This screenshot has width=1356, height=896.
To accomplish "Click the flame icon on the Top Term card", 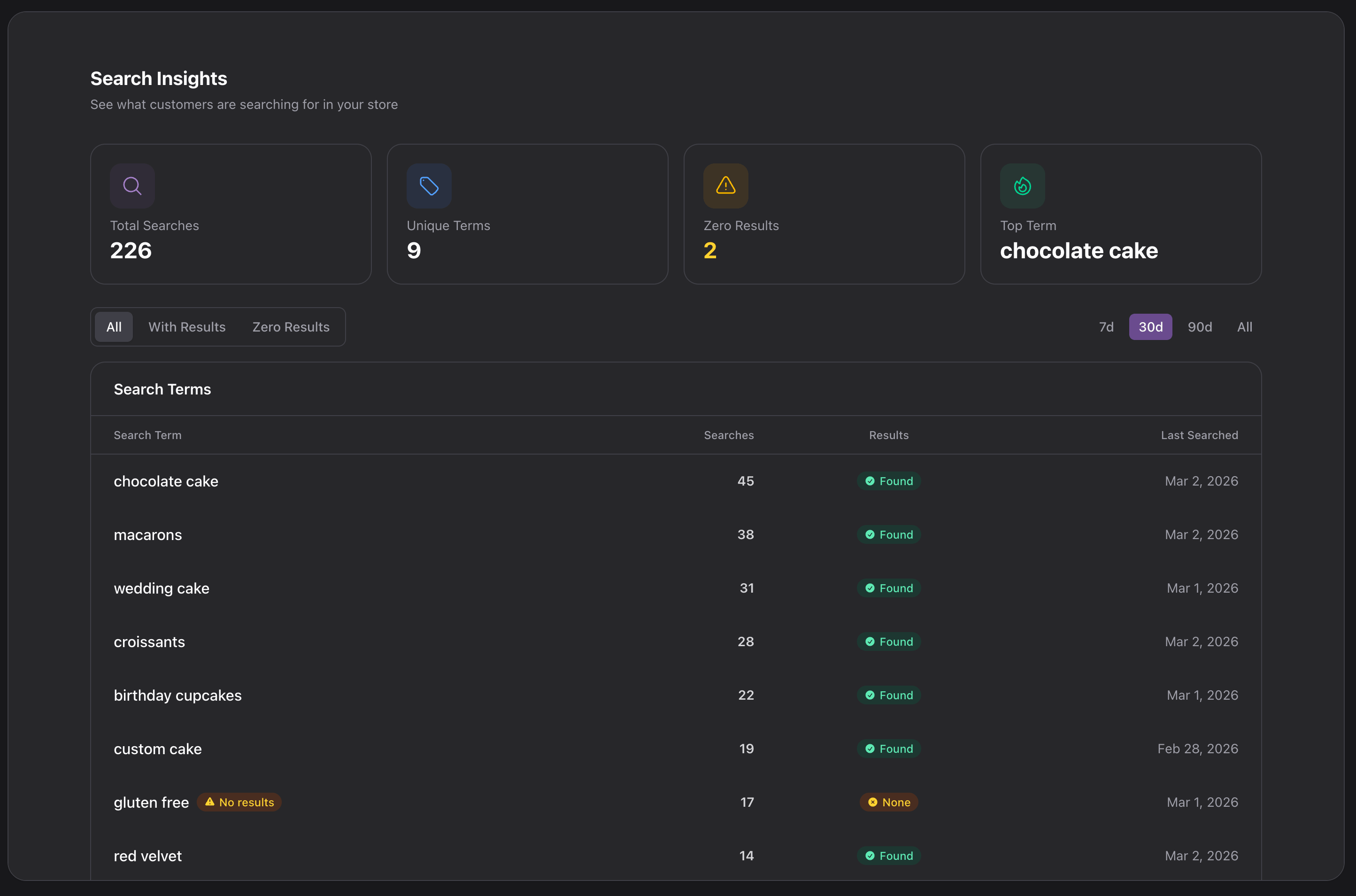I will point(1022,185).
